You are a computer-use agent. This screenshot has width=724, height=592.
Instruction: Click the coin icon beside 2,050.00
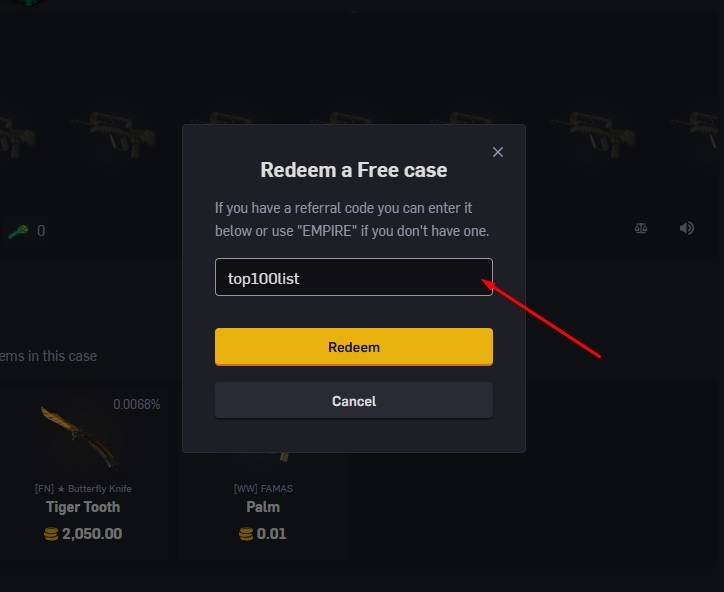click(x=50, y=534)
